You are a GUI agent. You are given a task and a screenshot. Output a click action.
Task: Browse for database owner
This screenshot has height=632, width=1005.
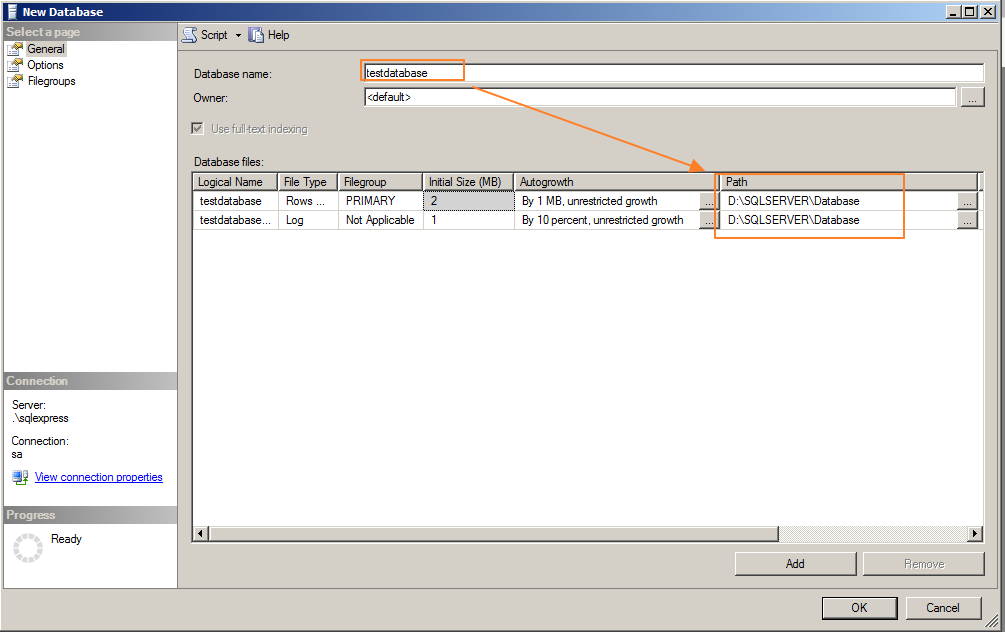pos(972,98)
